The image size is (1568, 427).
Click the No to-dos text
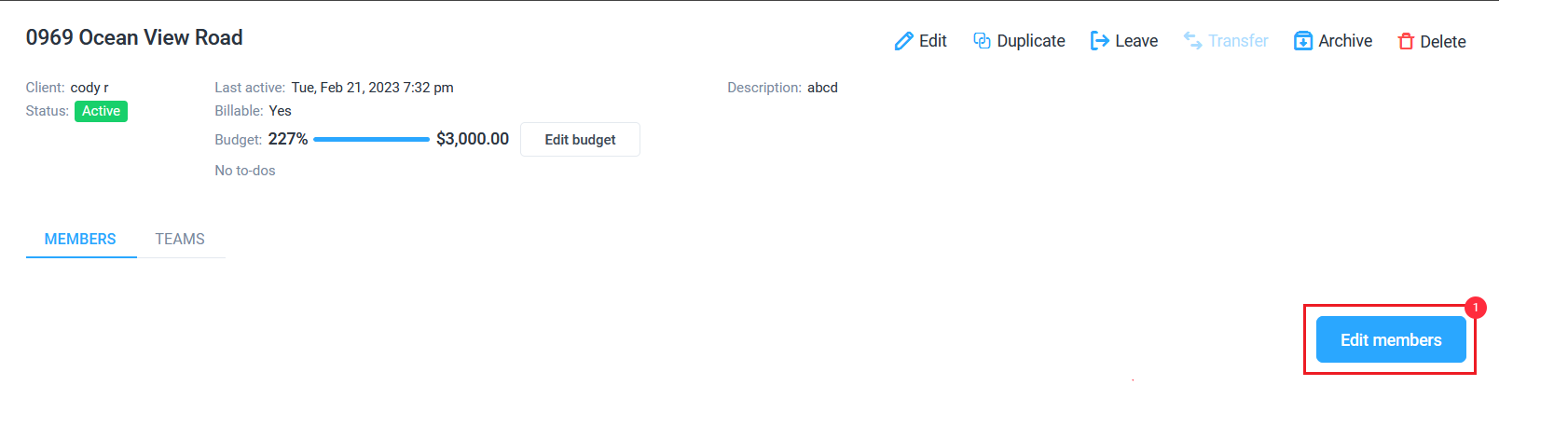tap(245, 171)
